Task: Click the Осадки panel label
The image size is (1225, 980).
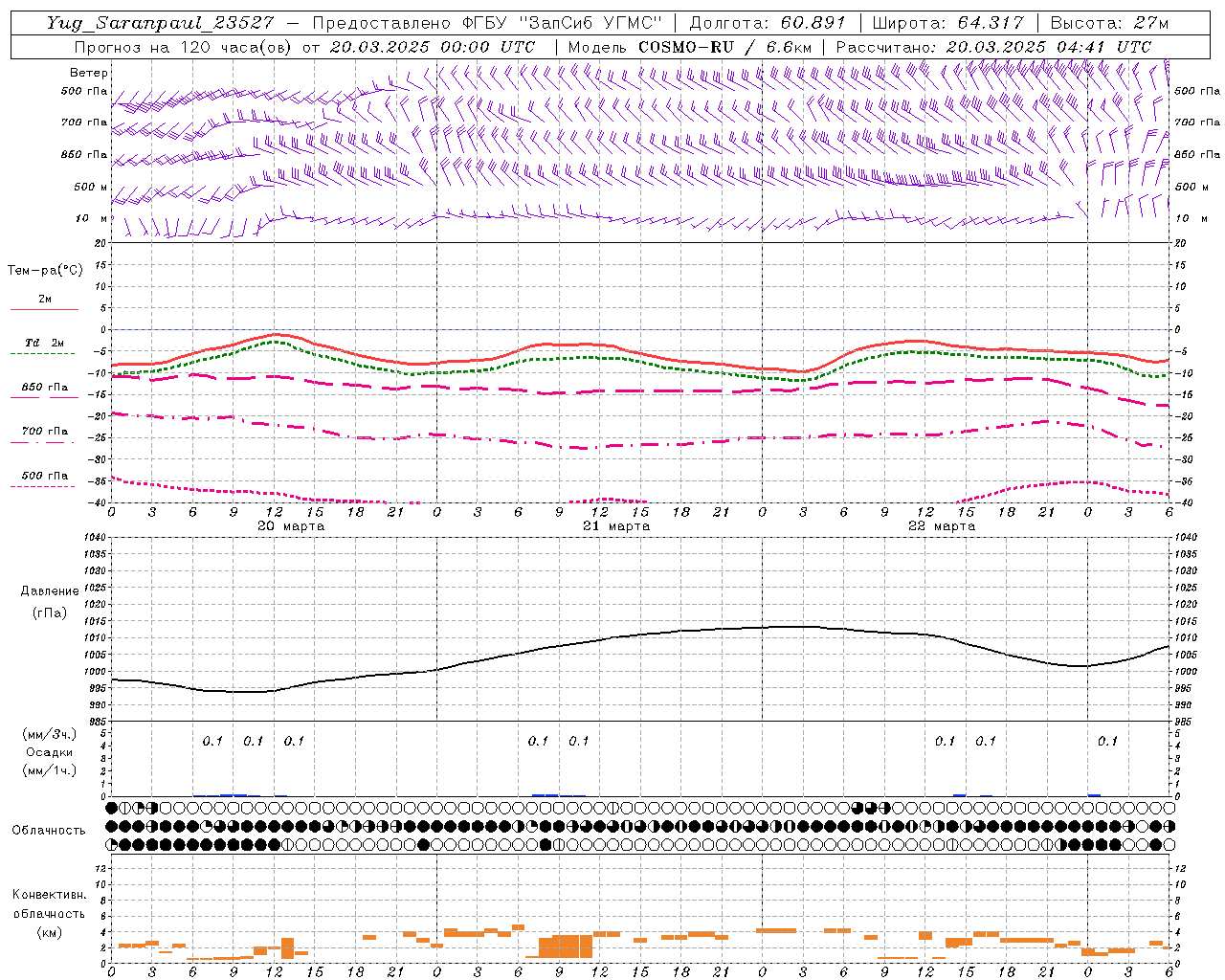Action: point(49,752)
